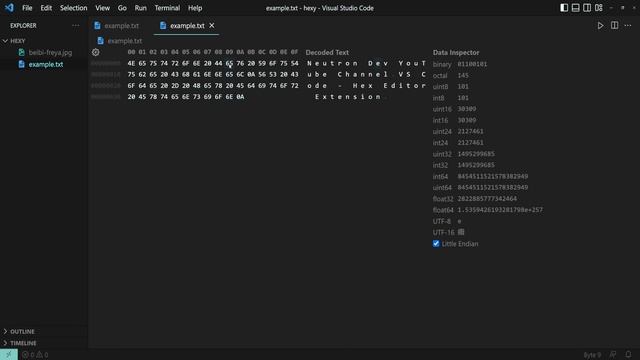Click the EXPLORER panel title
This screenshot has height=360, width=640.
23,25
